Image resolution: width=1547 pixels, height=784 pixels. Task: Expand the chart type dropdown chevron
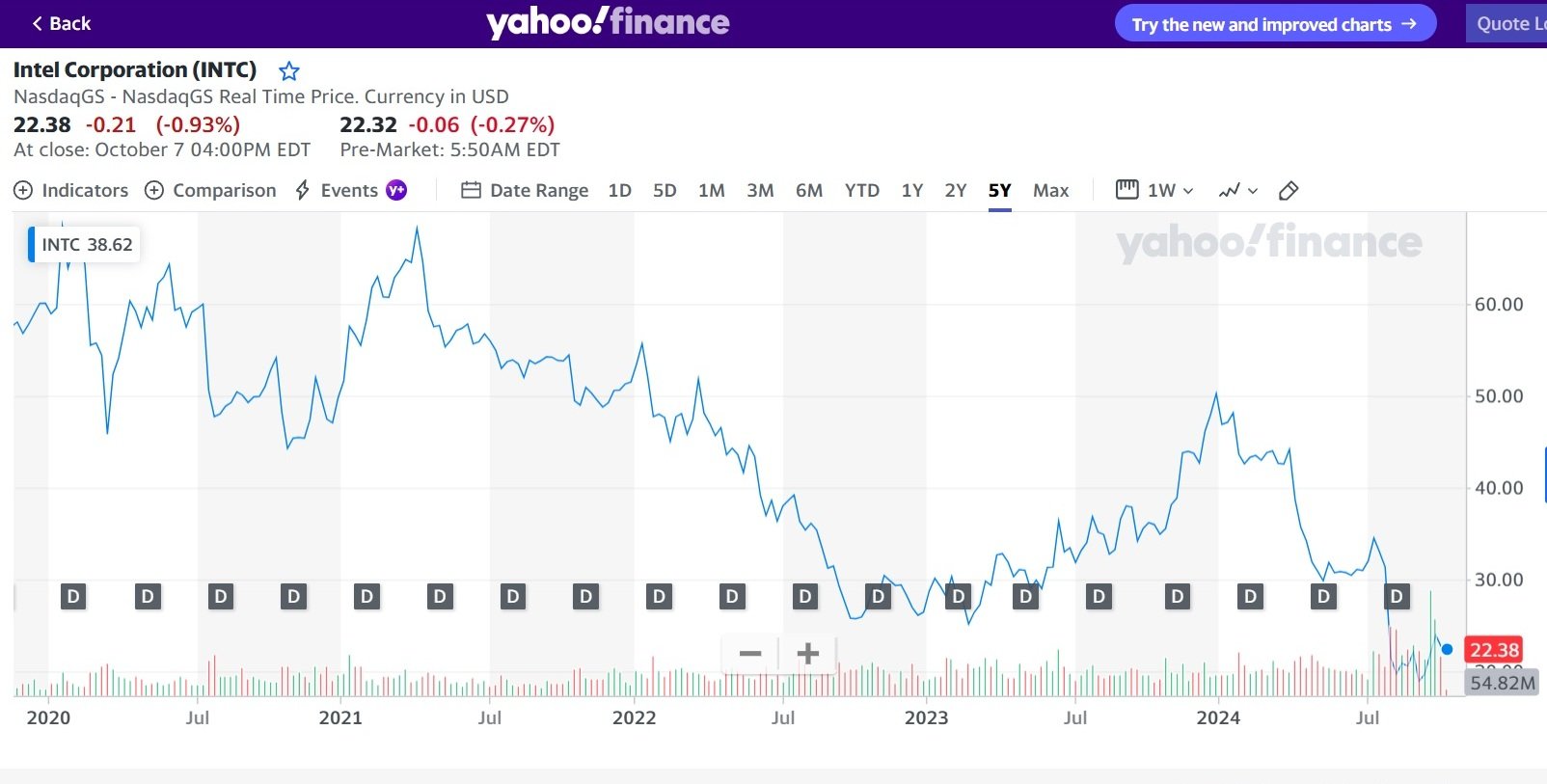(1252, 191)
